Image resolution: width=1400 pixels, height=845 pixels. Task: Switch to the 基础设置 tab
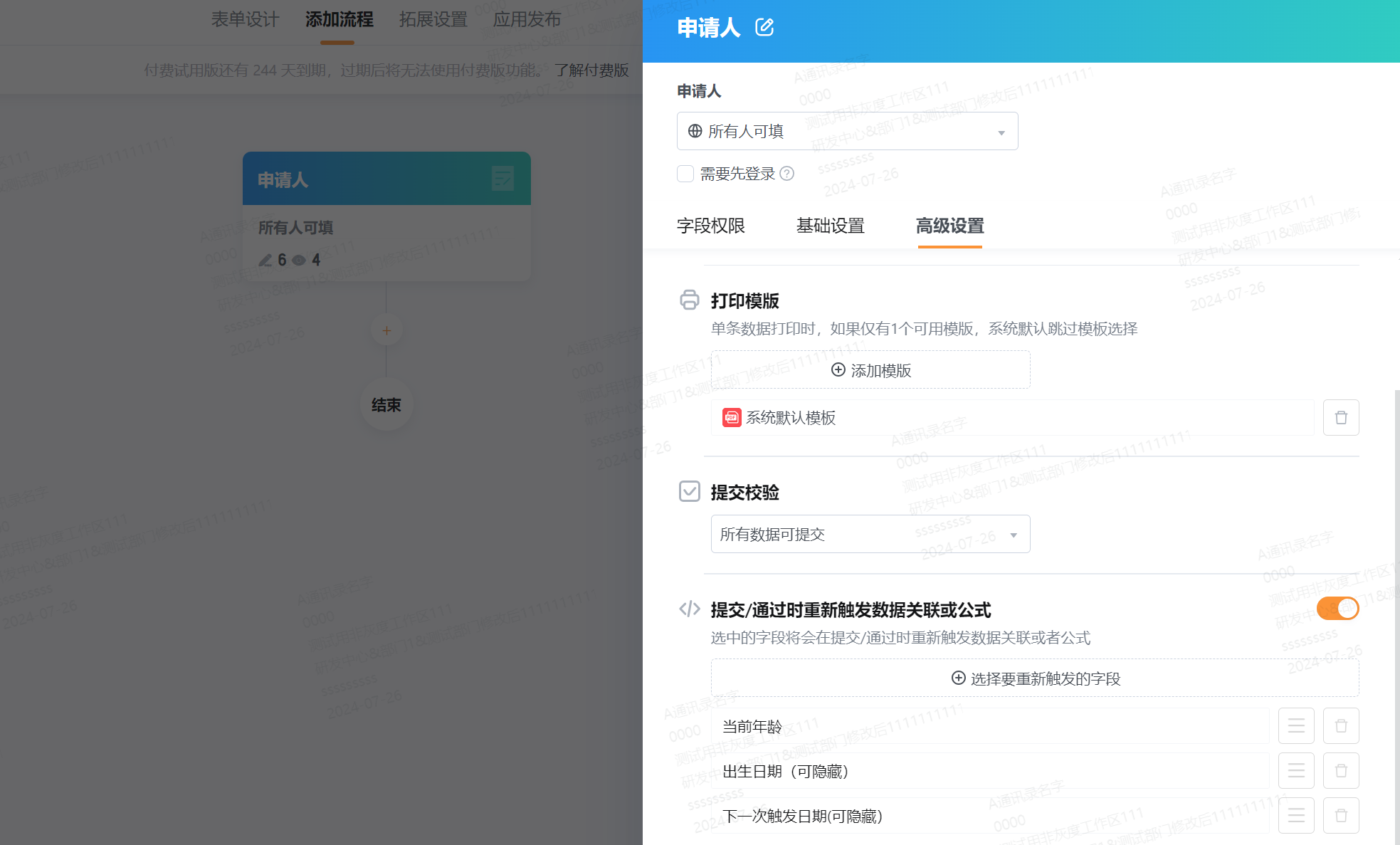click(x=830, y=226)
